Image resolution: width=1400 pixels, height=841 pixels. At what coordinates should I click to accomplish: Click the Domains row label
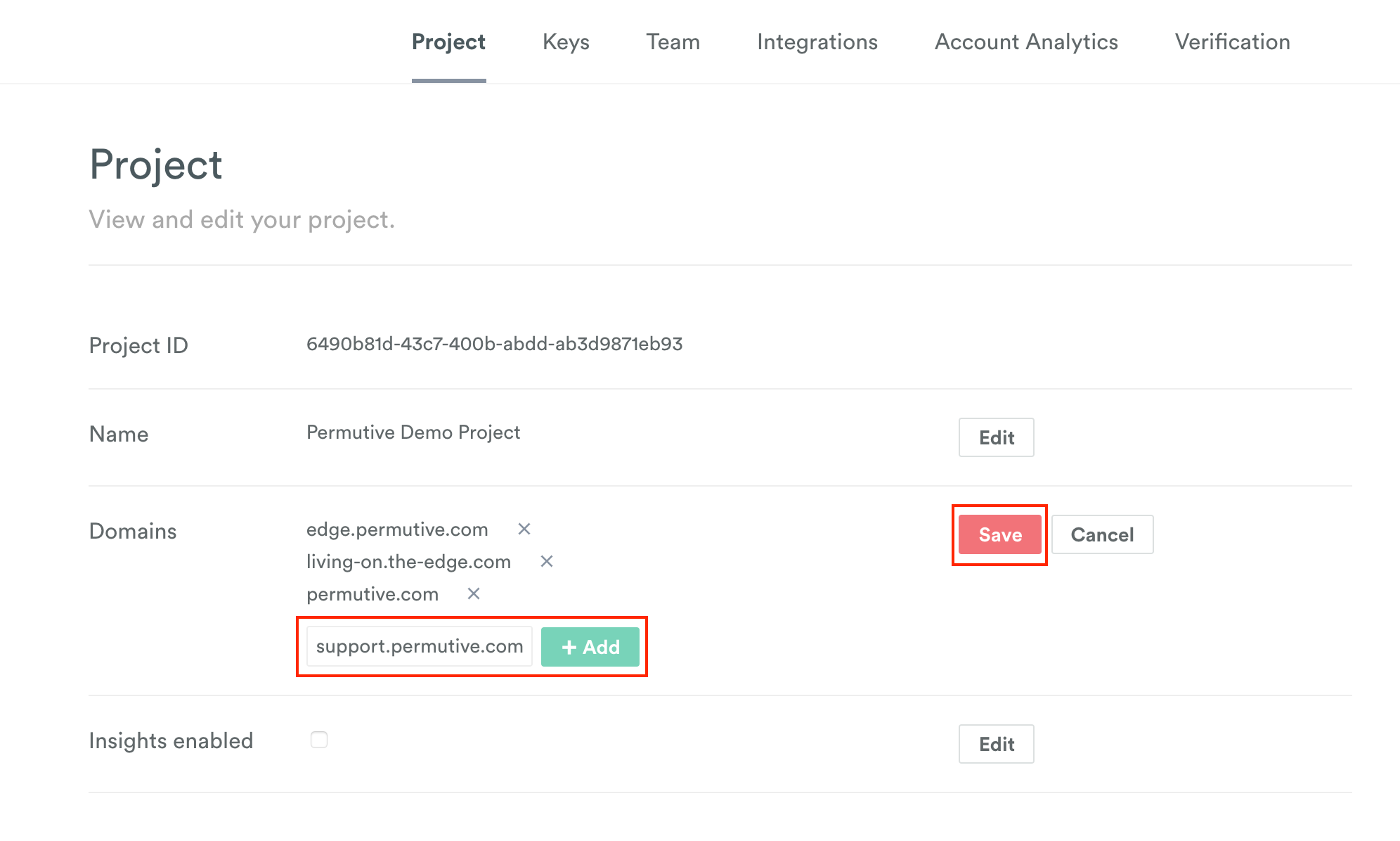[x=133, y=531]
